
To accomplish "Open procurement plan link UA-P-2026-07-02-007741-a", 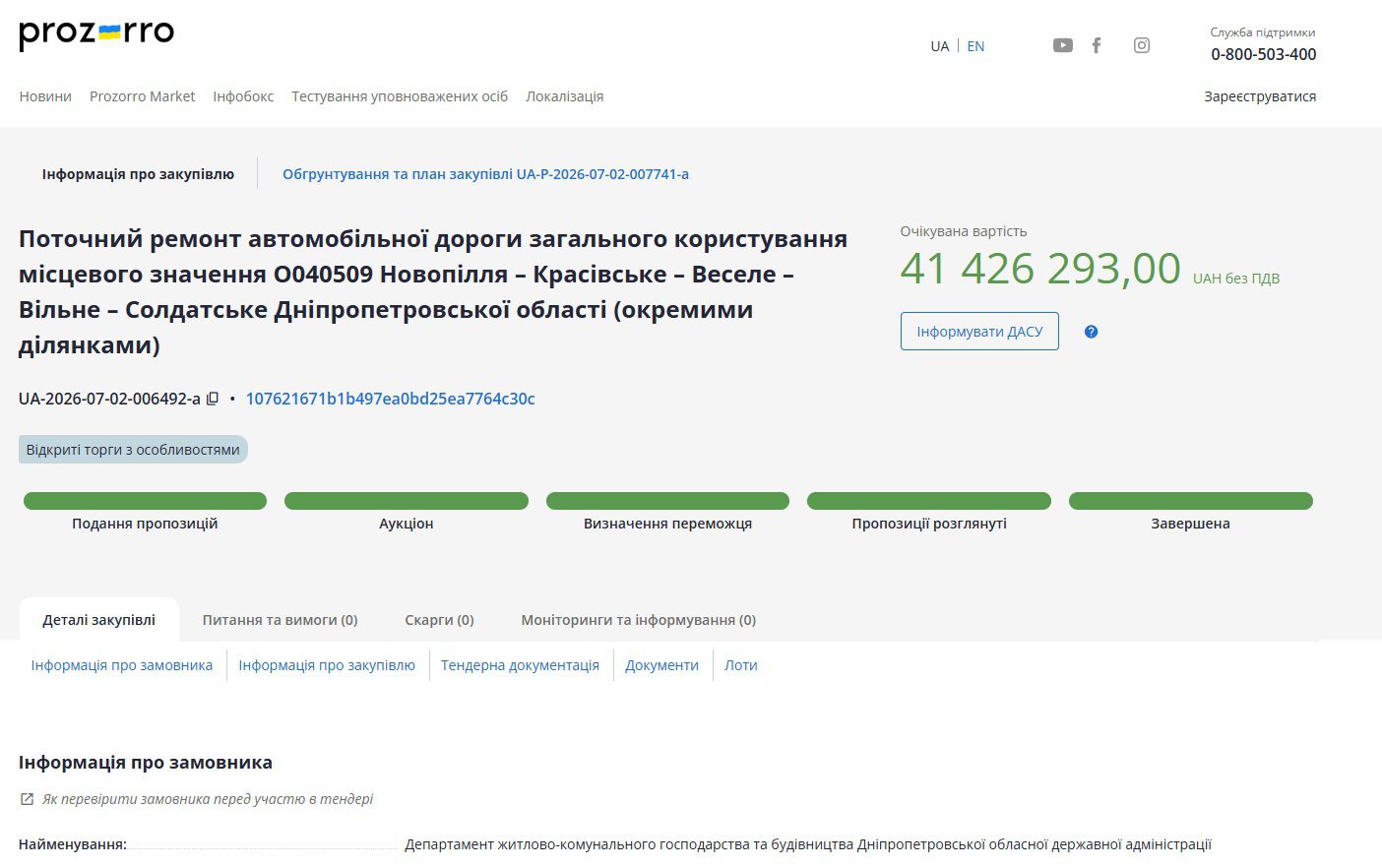I will 485,174.
